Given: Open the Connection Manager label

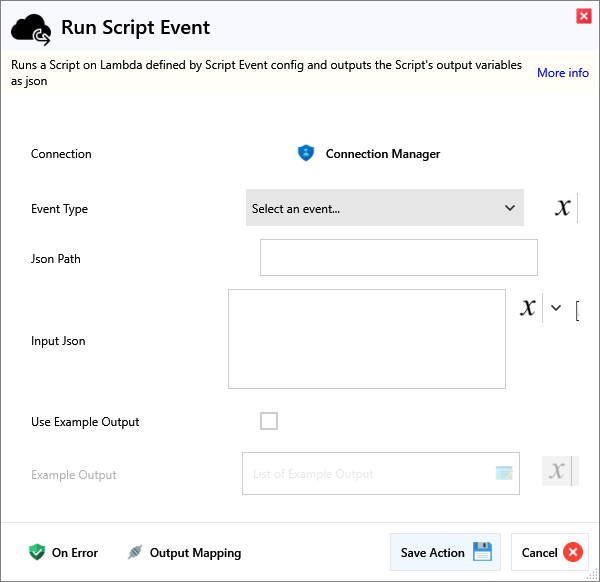Looking at the screenshot, I should 382,154.
